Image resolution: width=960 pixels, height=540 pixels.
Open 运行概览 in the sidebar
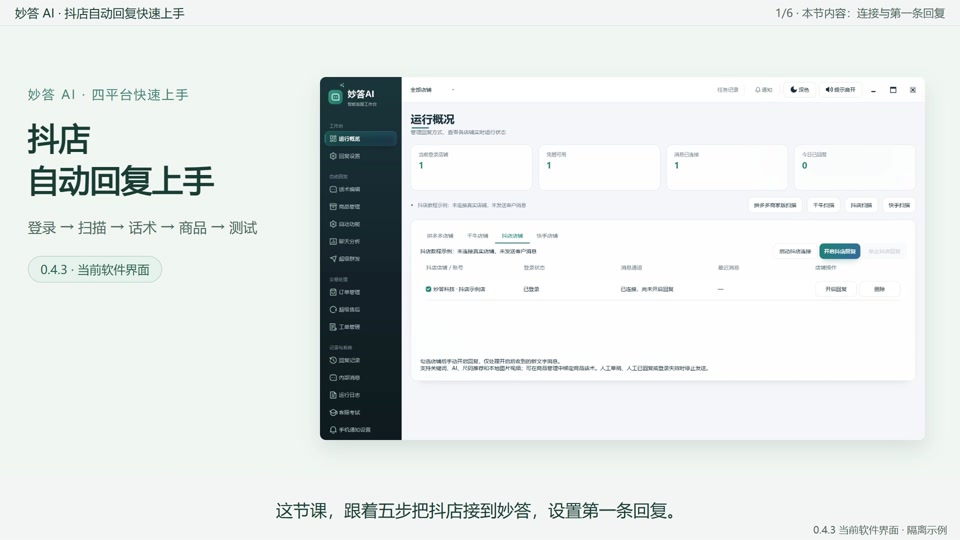click(x=361, y=139)
